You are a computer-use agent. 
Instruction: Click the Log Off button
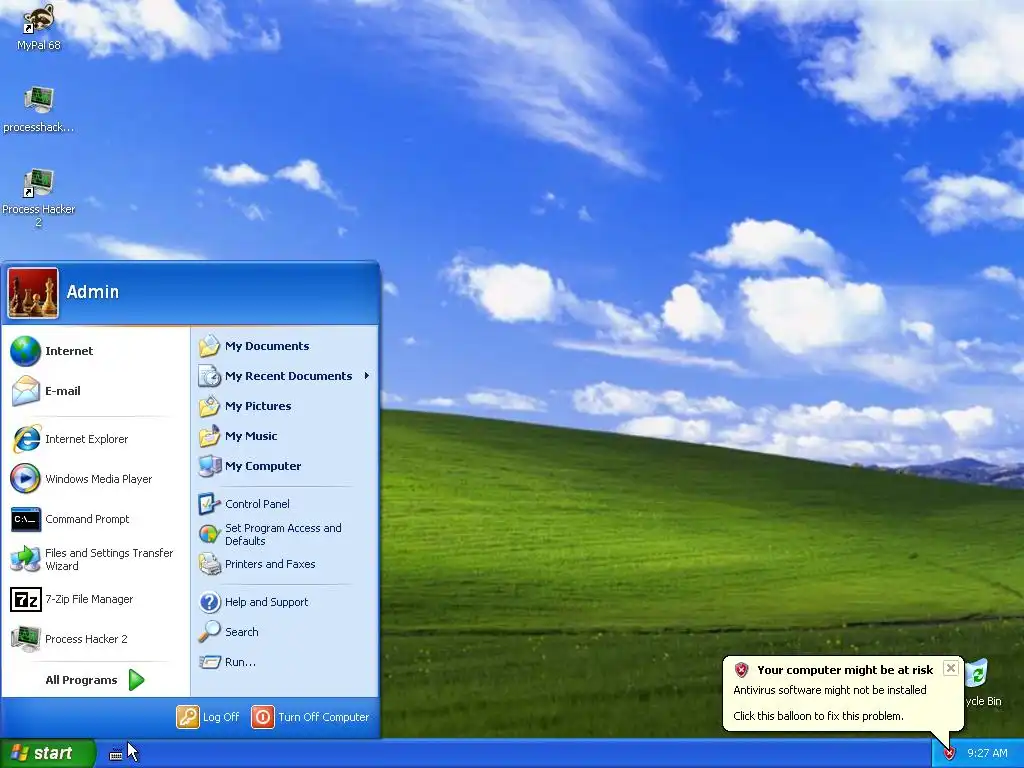[x=208, y=717]
